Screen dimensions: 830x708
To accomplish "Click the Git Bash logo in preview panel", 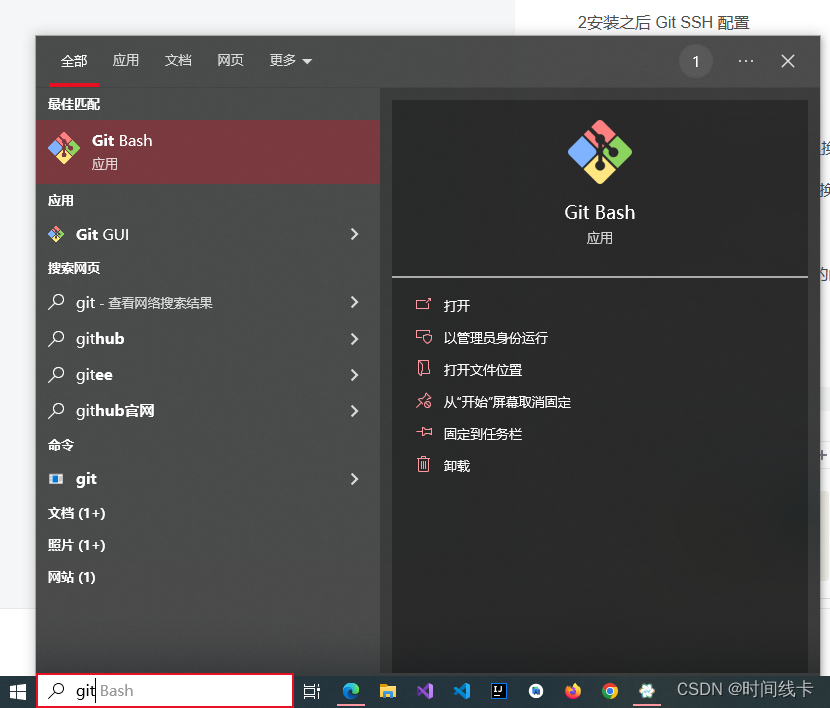I will [x=599, y=152].
